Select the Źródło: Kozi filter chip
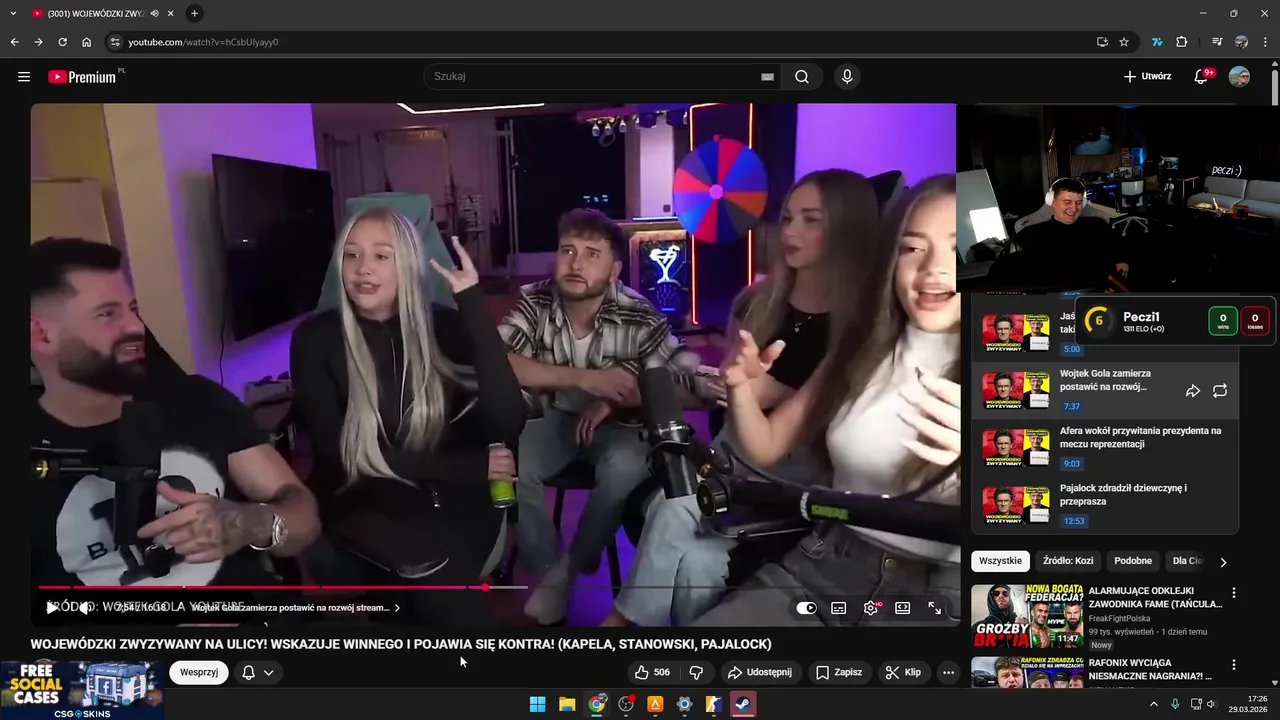This screenshot has height=720, width=1280. 1068,561
